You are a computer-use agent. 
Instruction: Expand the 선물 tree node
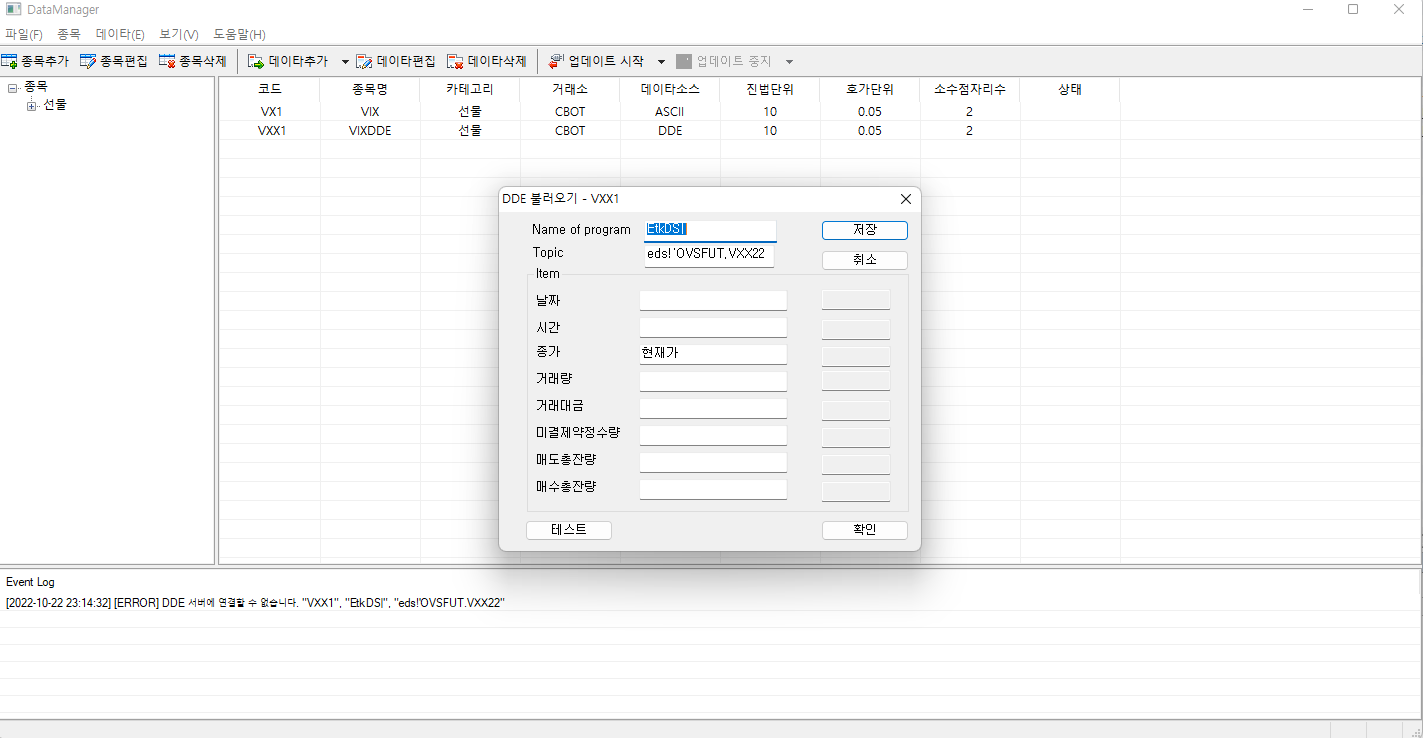point(32,105)
